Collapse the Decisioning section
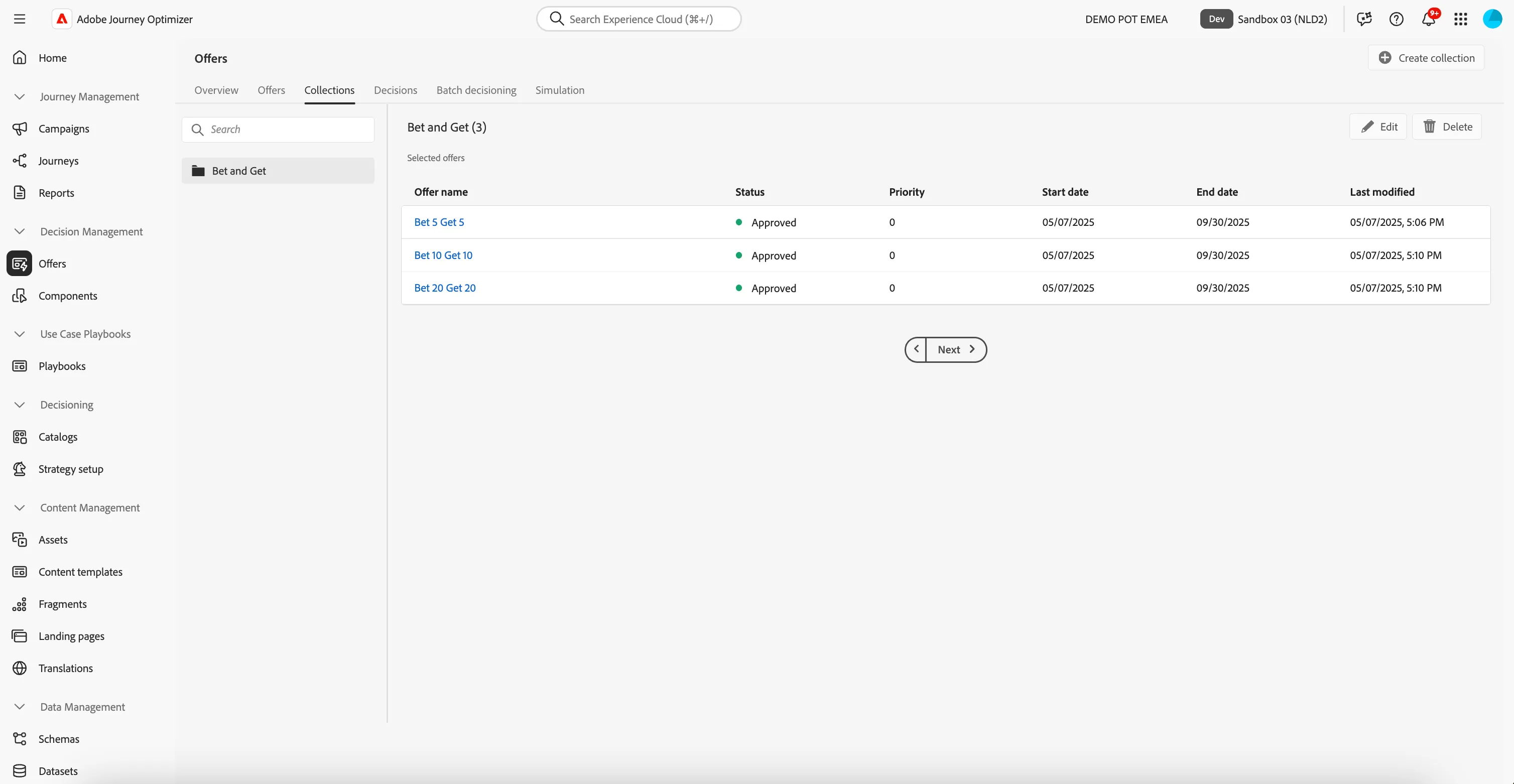Image resolution: width=1514 pixels, height=784 pixels. [x=20, y=405]
